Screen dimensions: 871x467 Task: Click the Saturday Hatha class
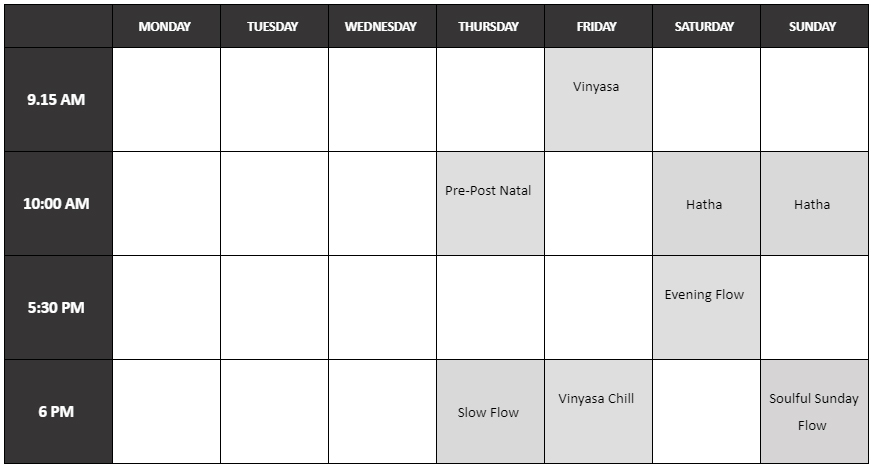point(706,204)
